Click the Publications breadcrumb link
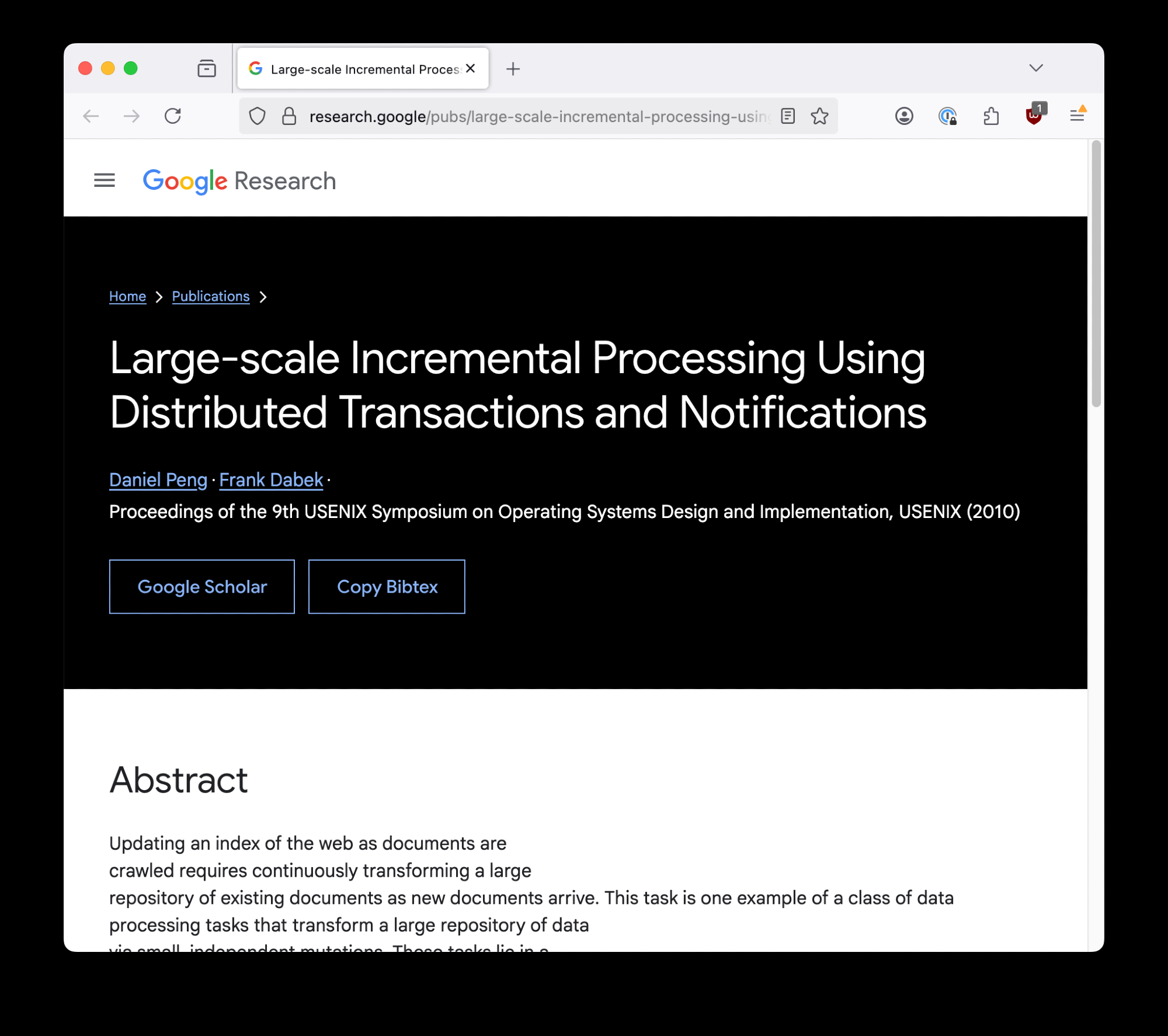 211,297
